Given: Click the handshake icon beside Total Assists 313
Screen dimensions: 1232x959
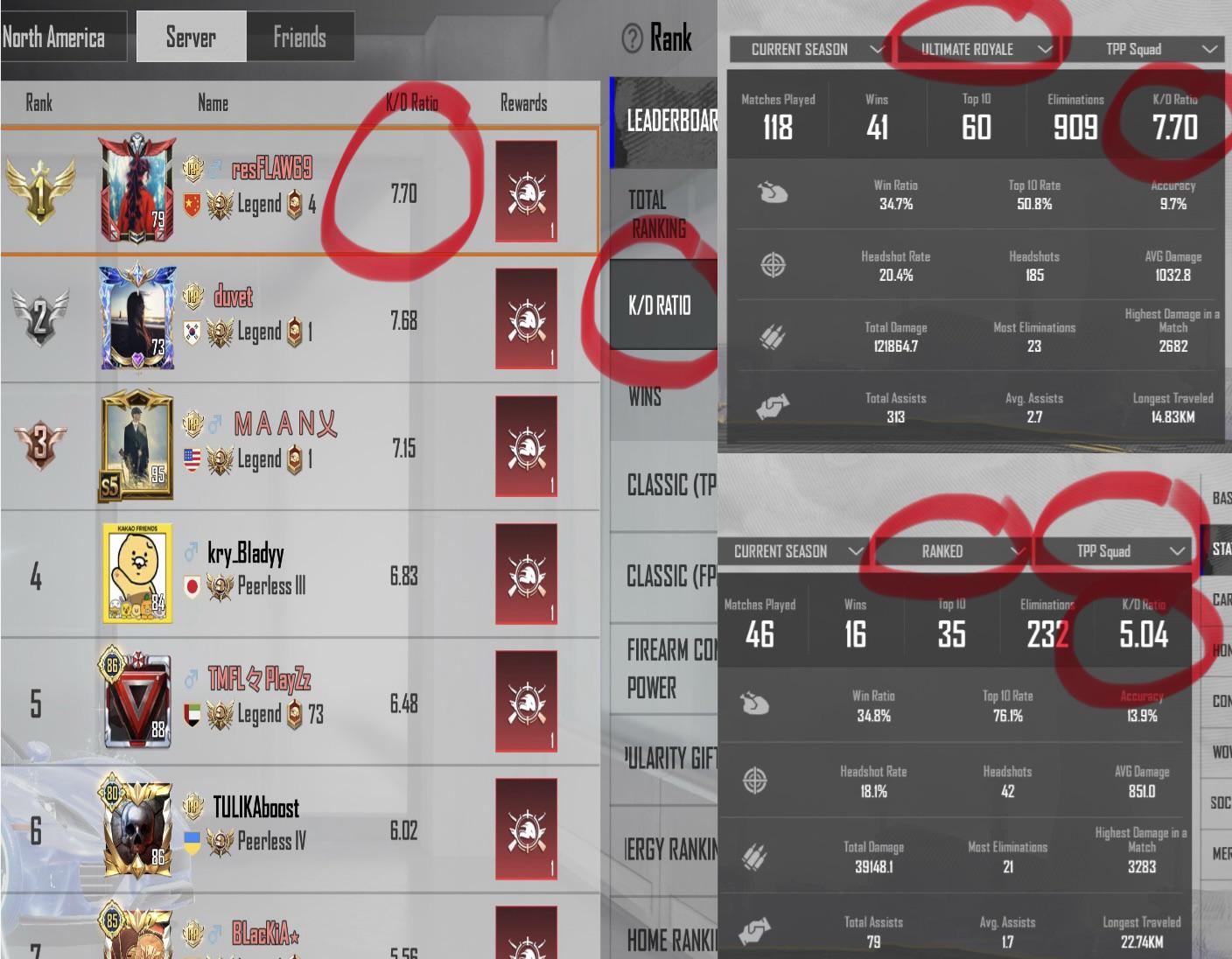Looking at the screenshot, I should [x=773, y=406].
